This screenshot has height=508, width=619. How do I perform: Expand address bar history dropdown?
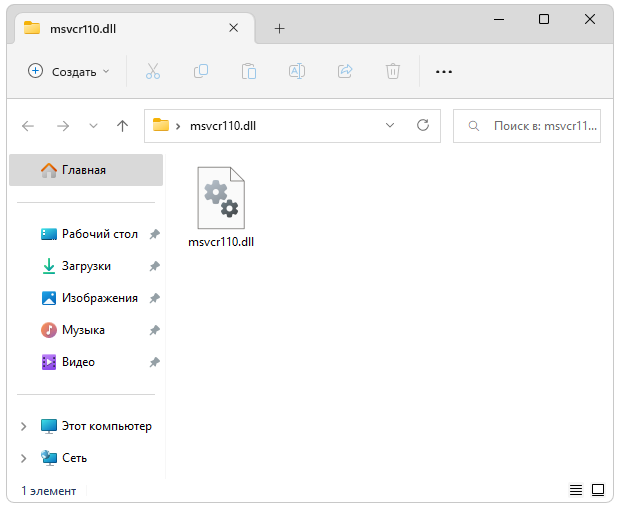[x=390, y=126]
